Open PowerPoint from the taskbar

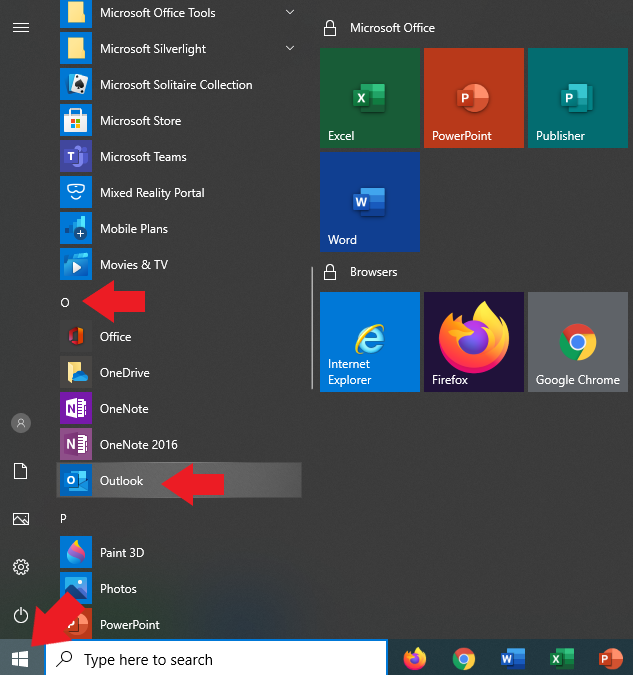611,659
